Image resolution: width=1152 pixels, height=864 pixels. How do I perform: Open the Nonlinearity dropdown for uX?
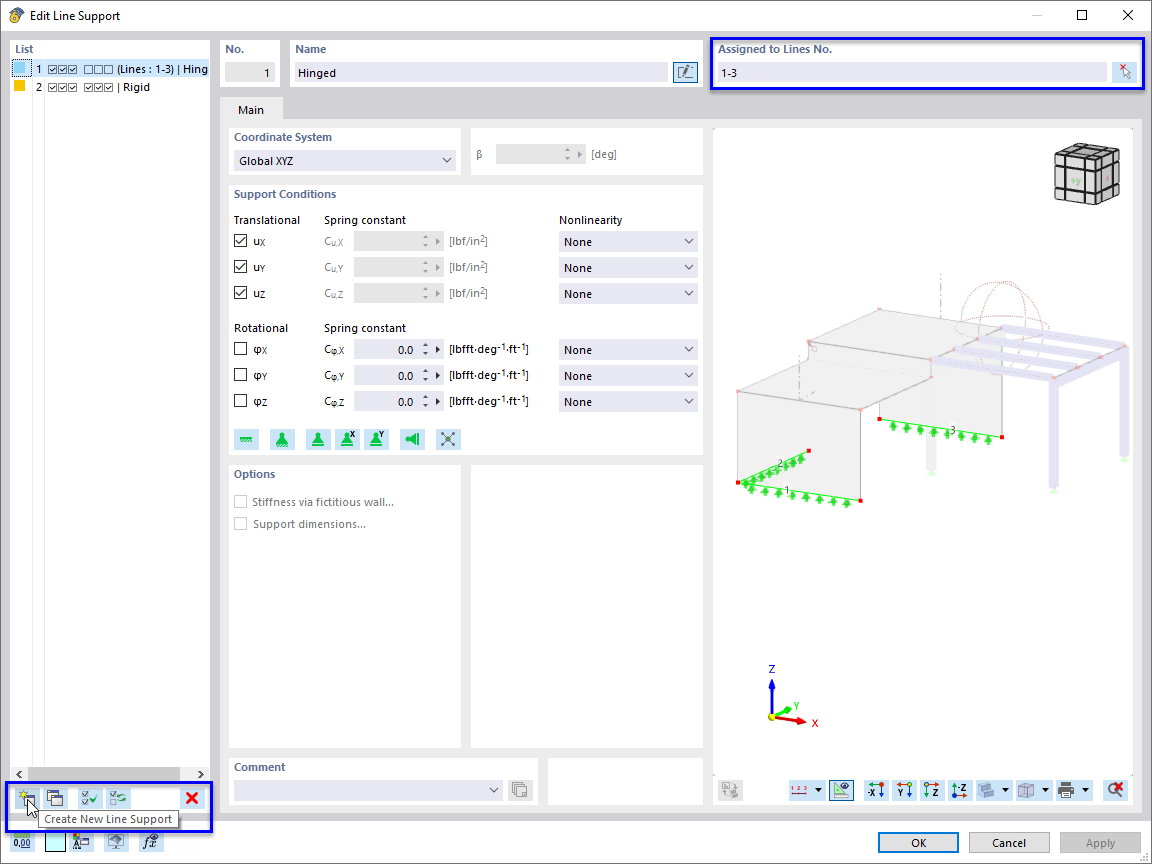tap(627, 241)
